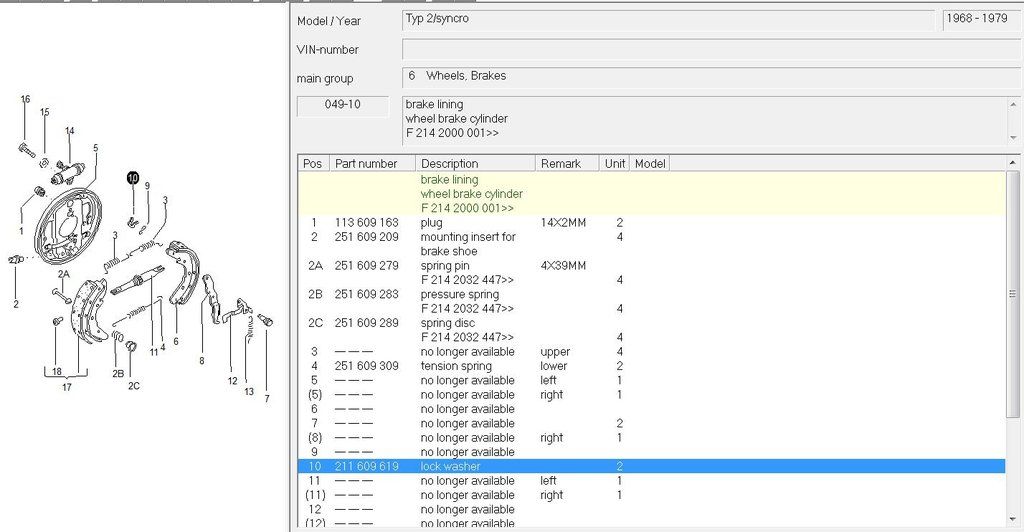The image size is (1024, 532).
Task: Click the subgroup code box 049-10
Action: tap(343, 105)
